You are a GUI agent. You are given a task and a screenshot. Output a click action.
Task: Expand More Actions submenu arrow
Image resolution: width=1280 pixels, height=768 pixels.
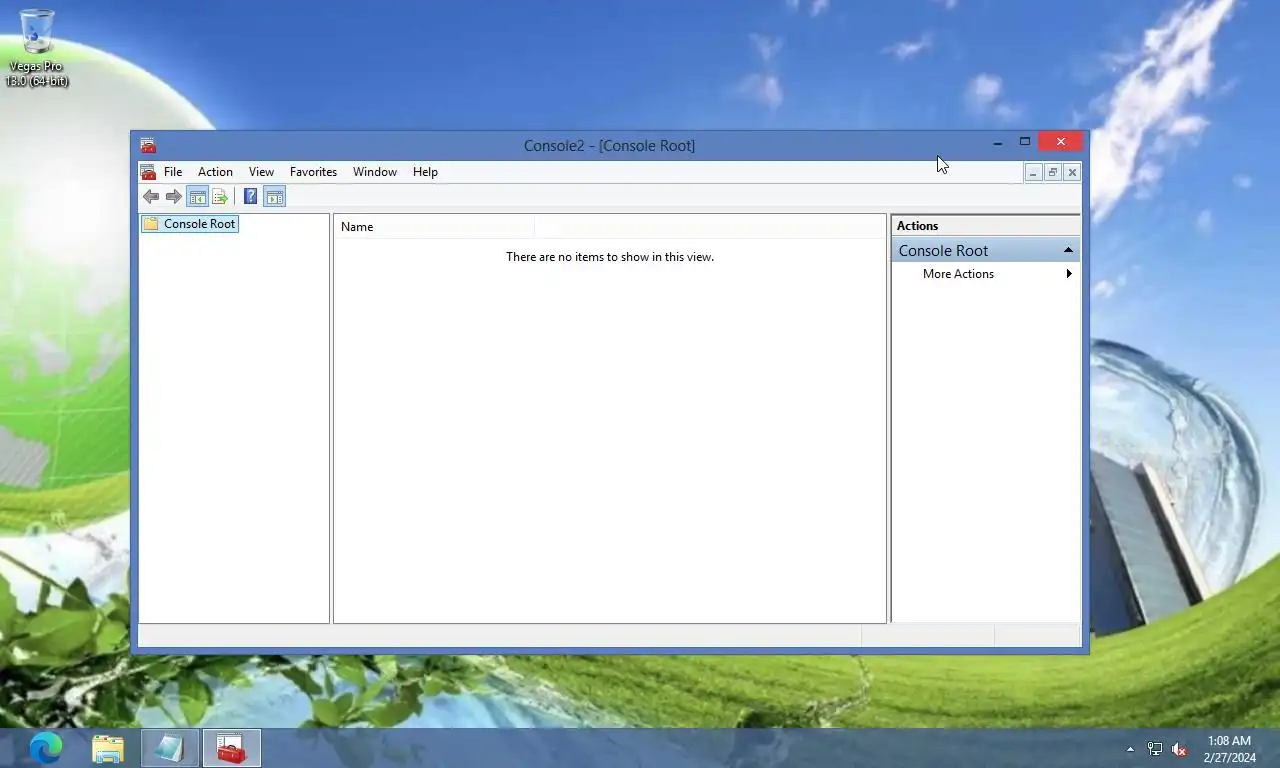coord(1069,274)
